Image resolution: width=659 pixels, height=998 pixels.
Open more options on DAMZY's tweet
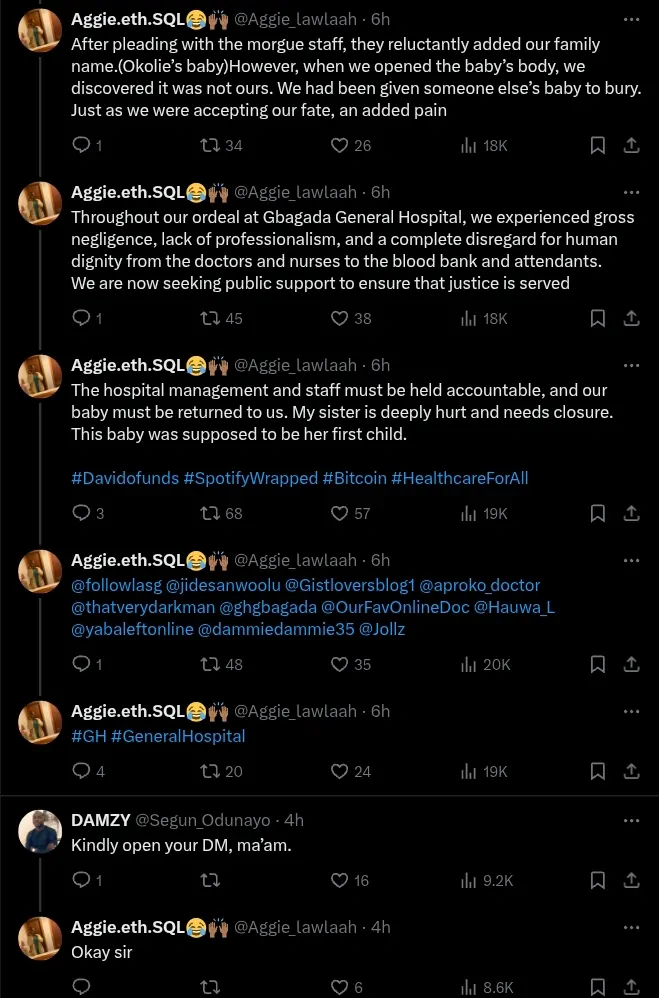[x=631, y=820]
